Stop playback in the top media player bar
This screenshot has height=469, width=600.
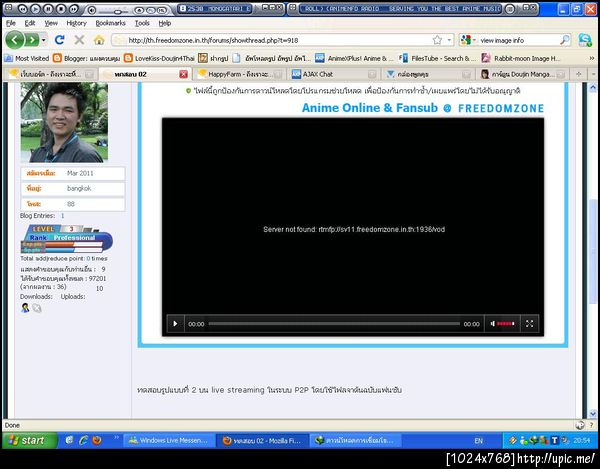[60, 9]
